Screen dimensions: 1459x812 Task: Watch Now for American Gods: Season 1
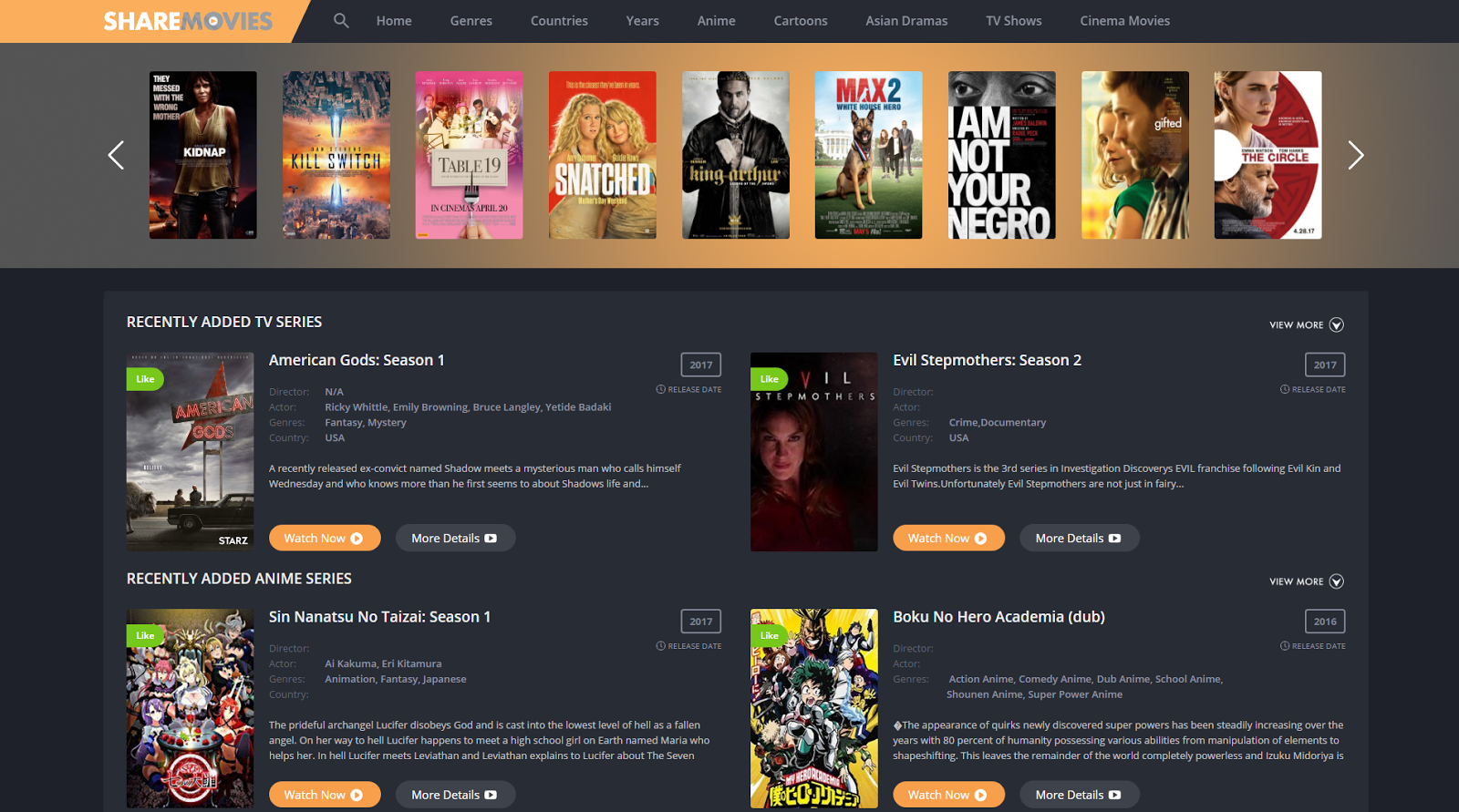point(325,538)
